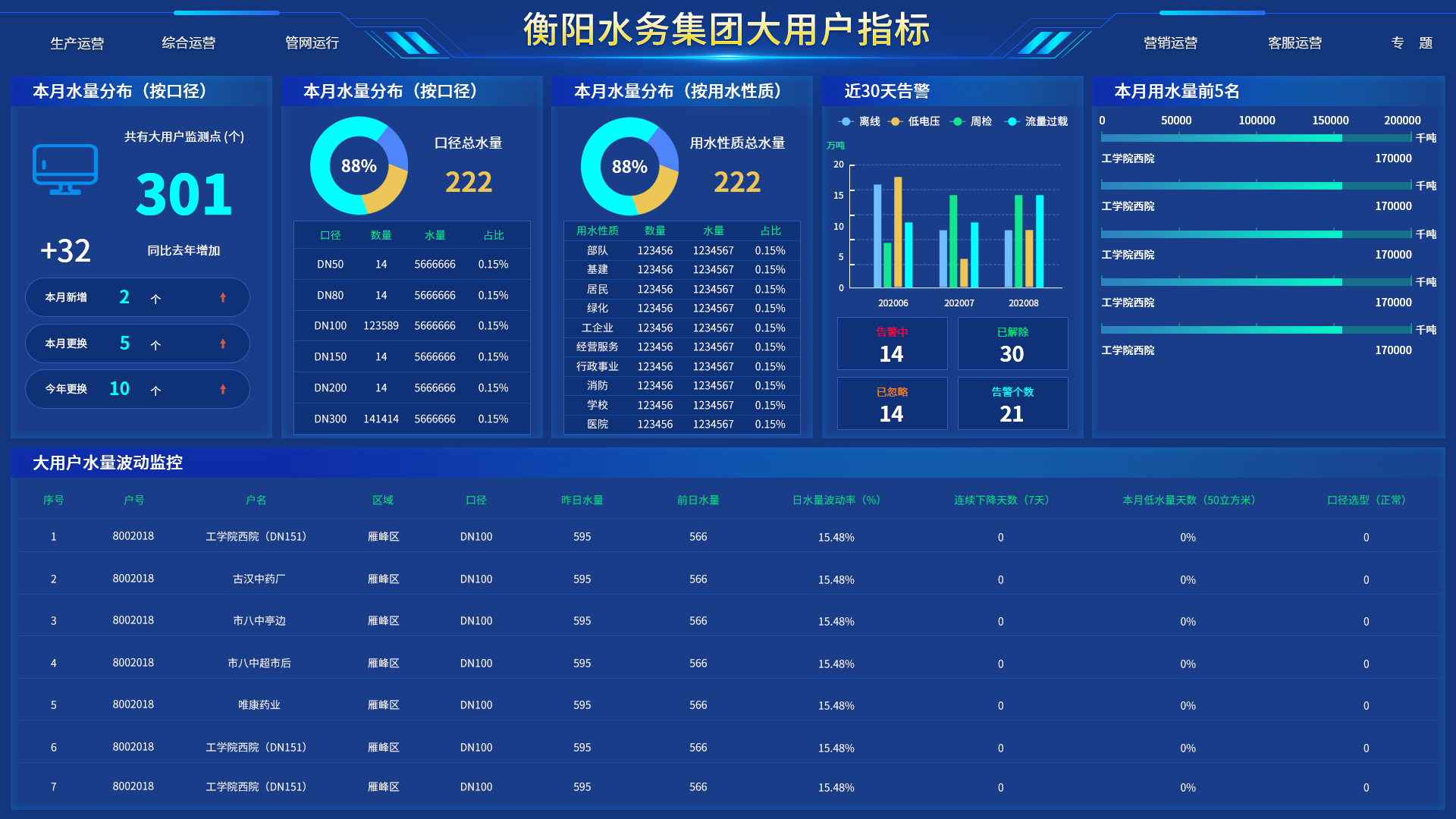This screenshot has width=1456, height=819.
Task: Click red up arrow in 今年更换 row
Action: click(223, 389)
